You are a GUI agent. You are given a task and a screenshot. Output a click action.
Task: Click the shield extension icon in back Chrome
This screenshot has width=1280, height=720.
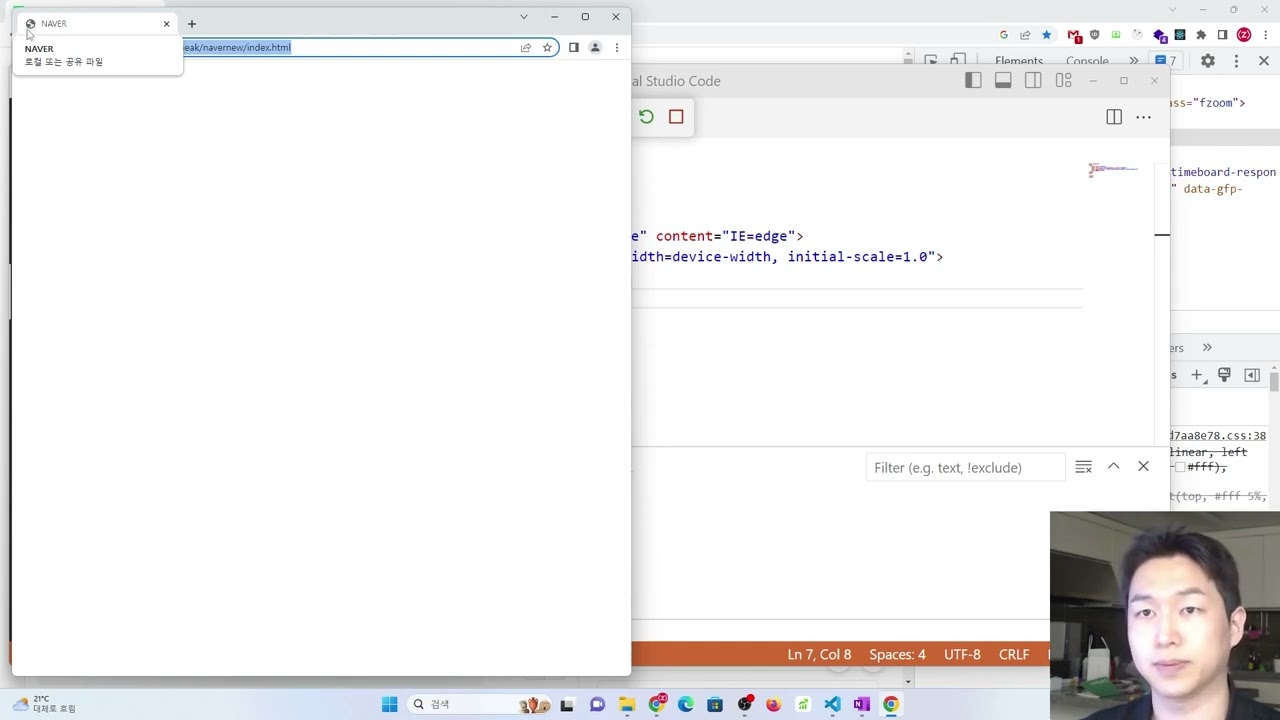pyautogui.click(x=1095, y=35)
